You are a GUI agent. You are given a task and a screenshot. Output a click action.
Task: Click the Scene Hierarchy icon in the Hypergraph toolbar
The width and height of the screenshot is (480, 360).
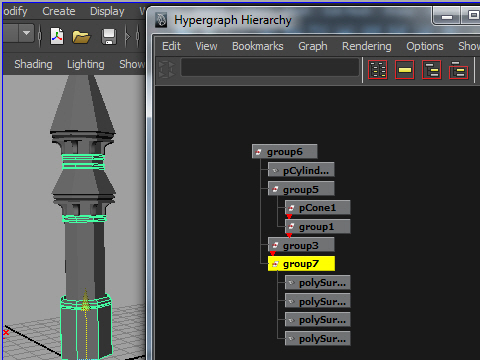point(378,70)
